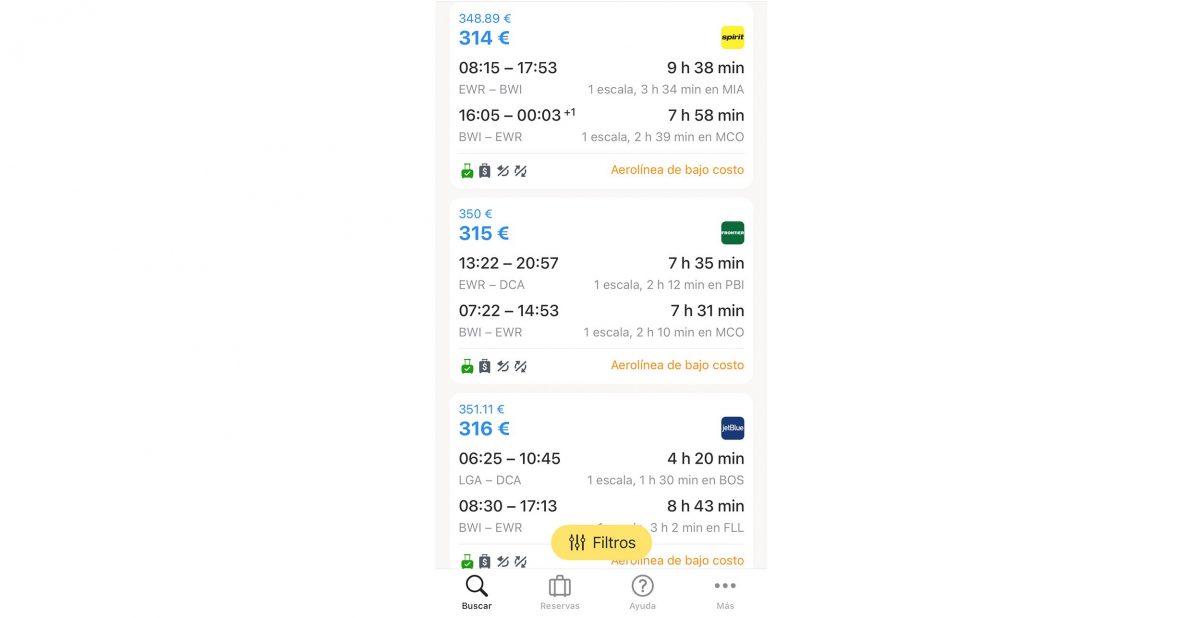Click the green carry-on included icon on Frontier flight
The width and height of the screenshot is (1200, 618).
click(467, 366)
